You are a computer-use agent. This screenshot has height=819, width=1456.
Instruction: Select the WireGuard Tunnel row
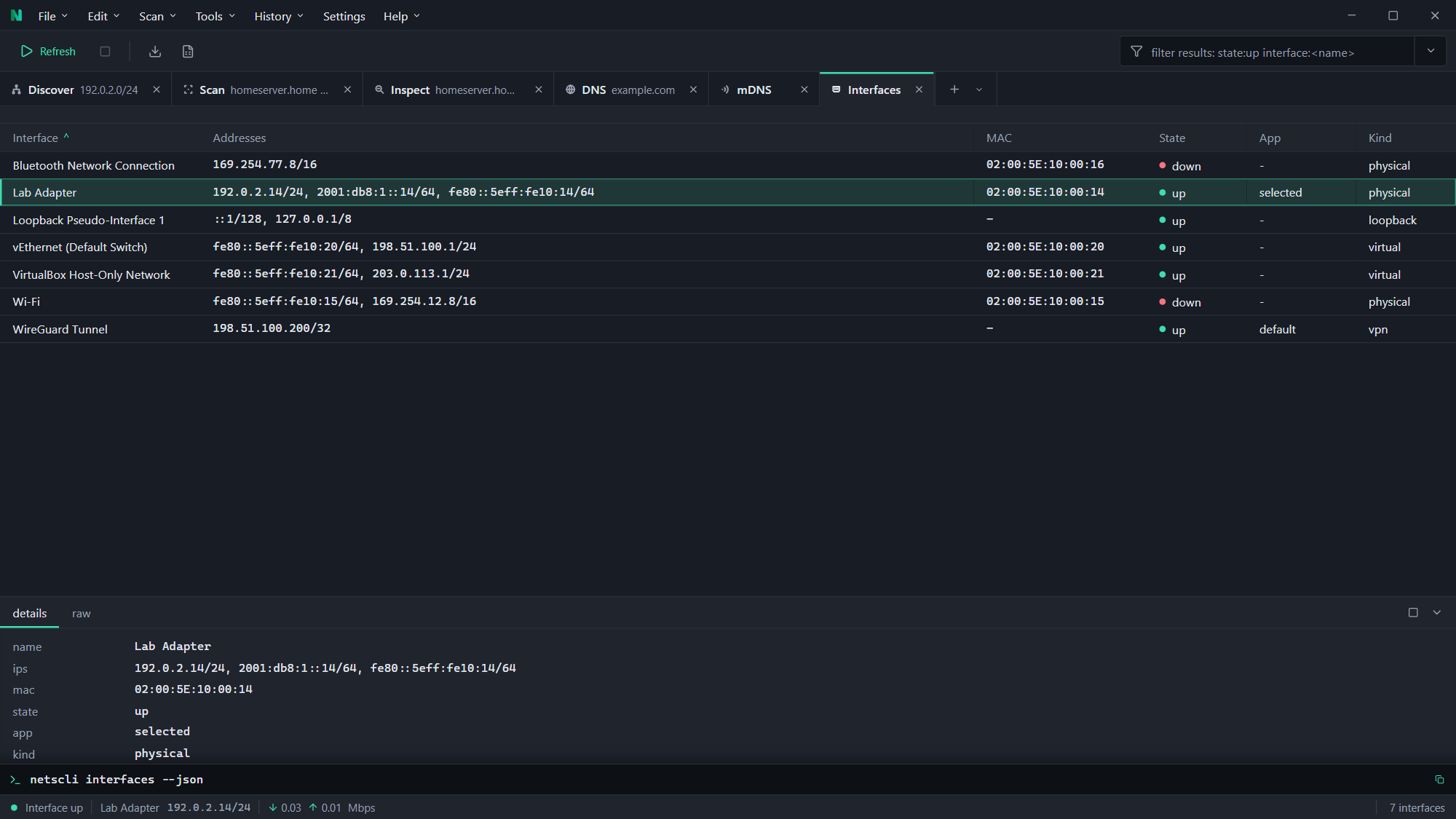728,329
